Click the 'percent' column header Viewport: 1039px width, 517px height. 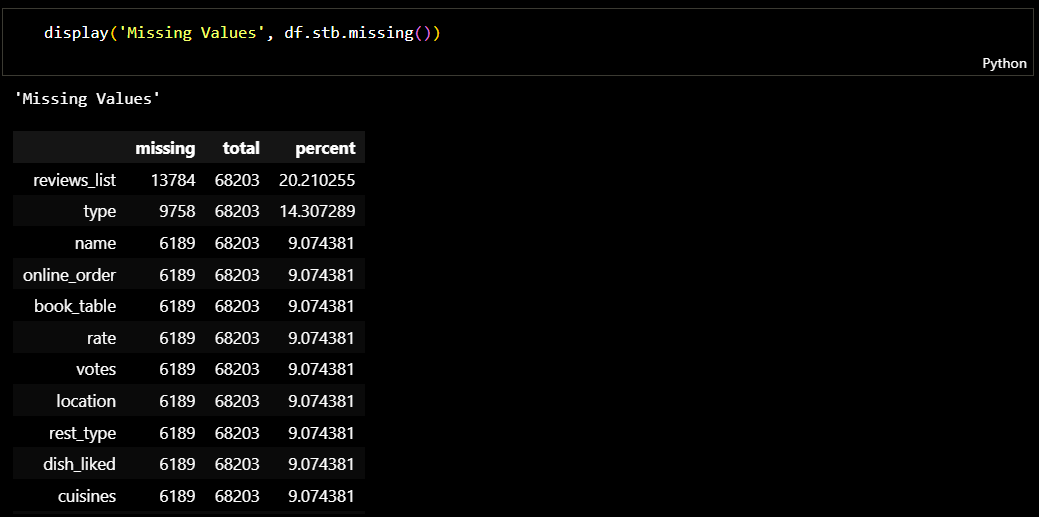click(325, 148)
